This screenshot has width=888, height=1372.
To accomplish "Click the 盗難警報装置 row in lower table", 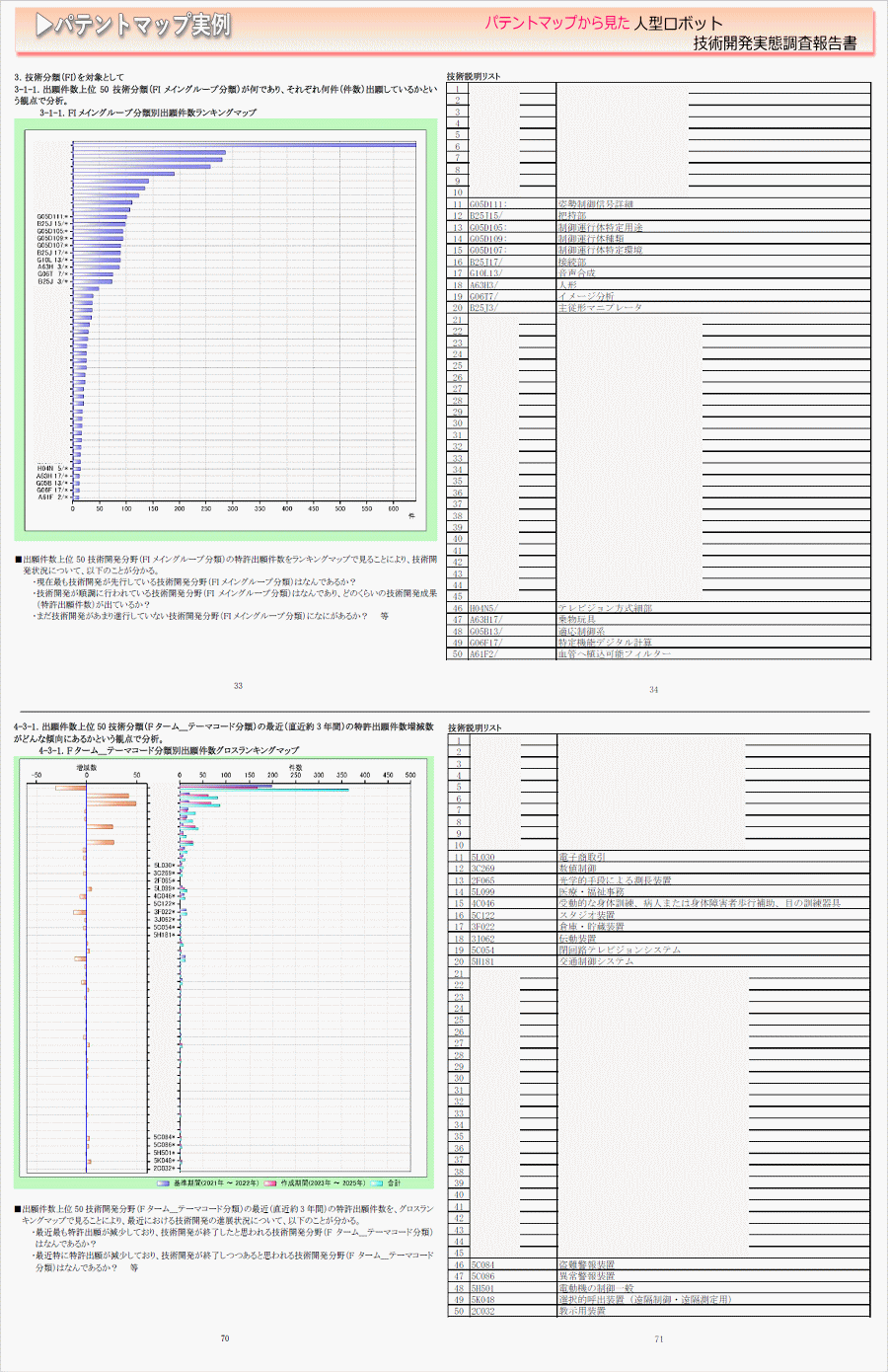I will coord(586,1264).
